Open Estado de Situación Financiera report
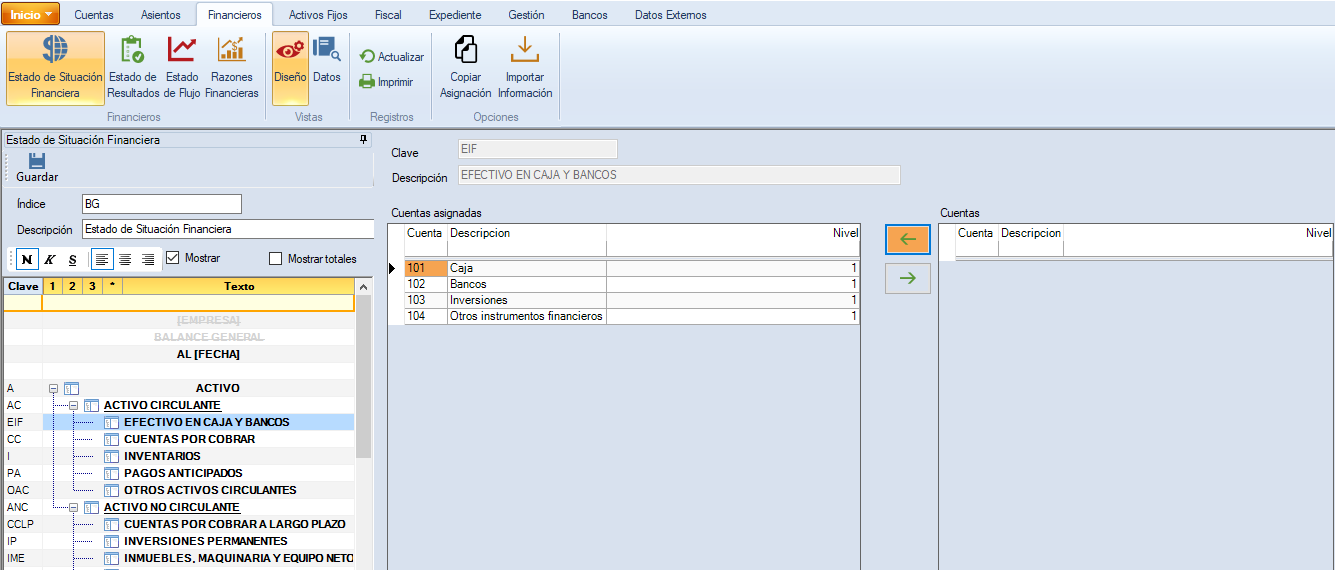Image resolution: width=1335 pixels, height=570 pixels. point(55,67)
